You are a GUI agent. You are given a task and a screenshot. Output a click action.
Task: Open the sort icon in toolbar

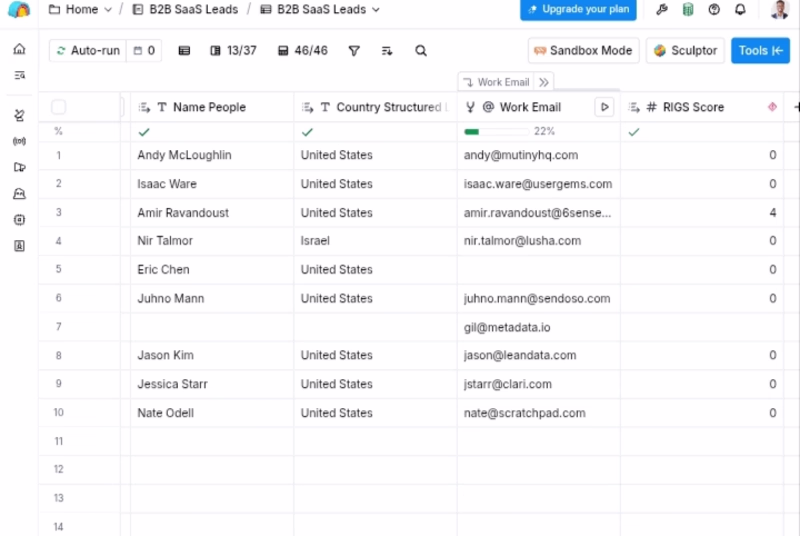click(x=387, y=50)
